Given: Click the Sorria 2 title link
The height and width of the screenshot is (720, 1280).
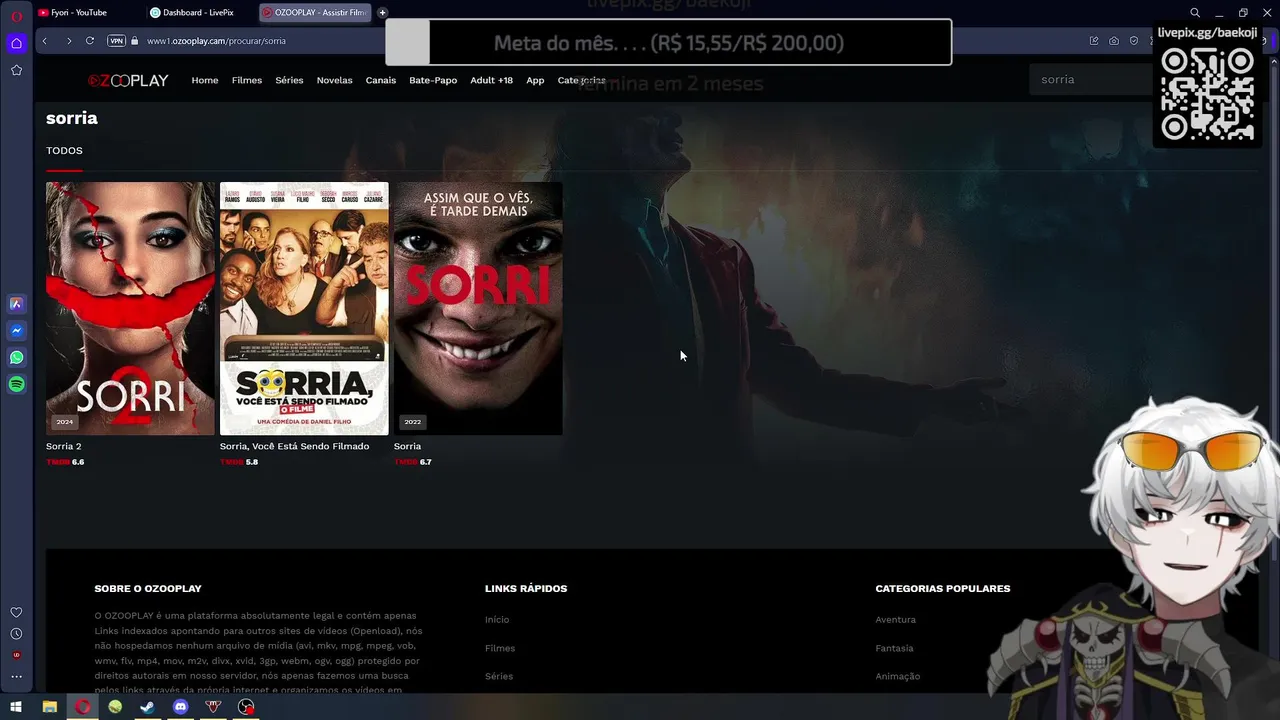Looking at the screenshot, I should 63,446.
